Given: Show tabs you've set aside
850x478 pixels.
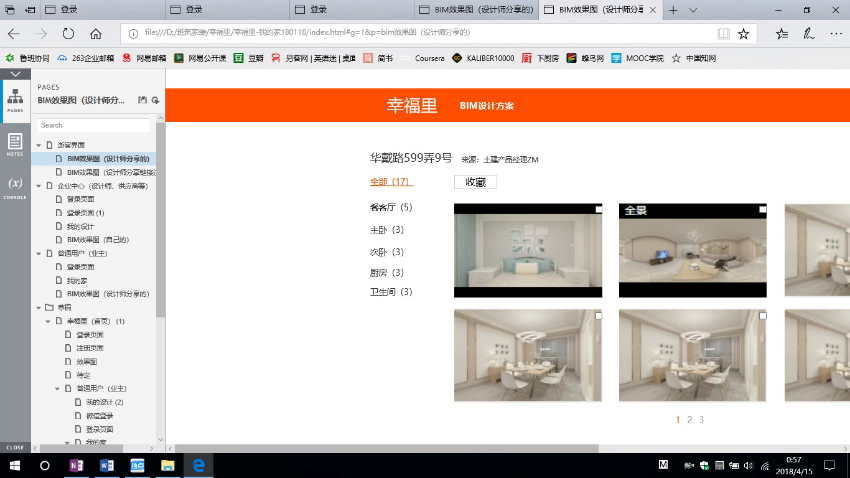Looking at the screenshot, I should 10,10.
